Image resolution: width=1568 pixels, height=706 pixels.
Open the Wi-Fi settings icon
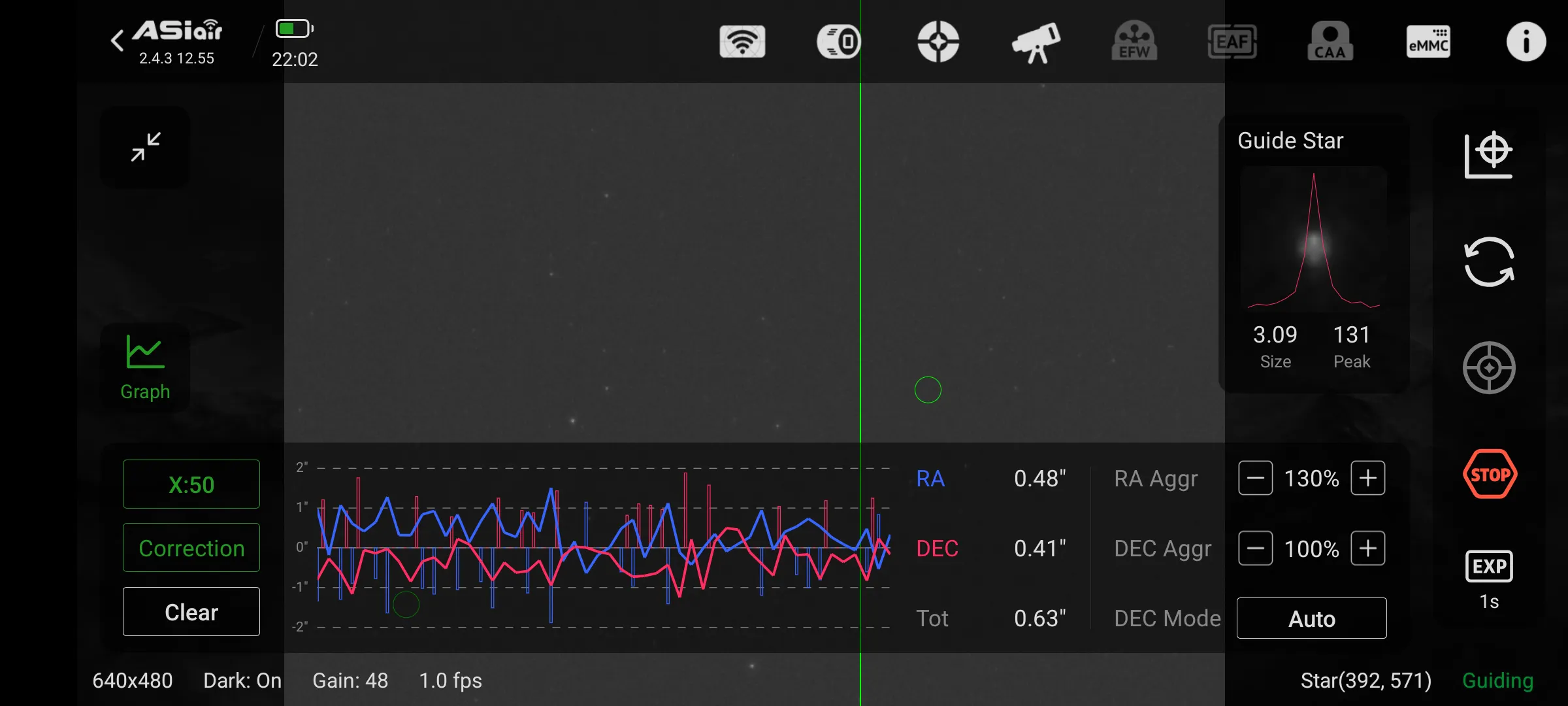(742, 42)
